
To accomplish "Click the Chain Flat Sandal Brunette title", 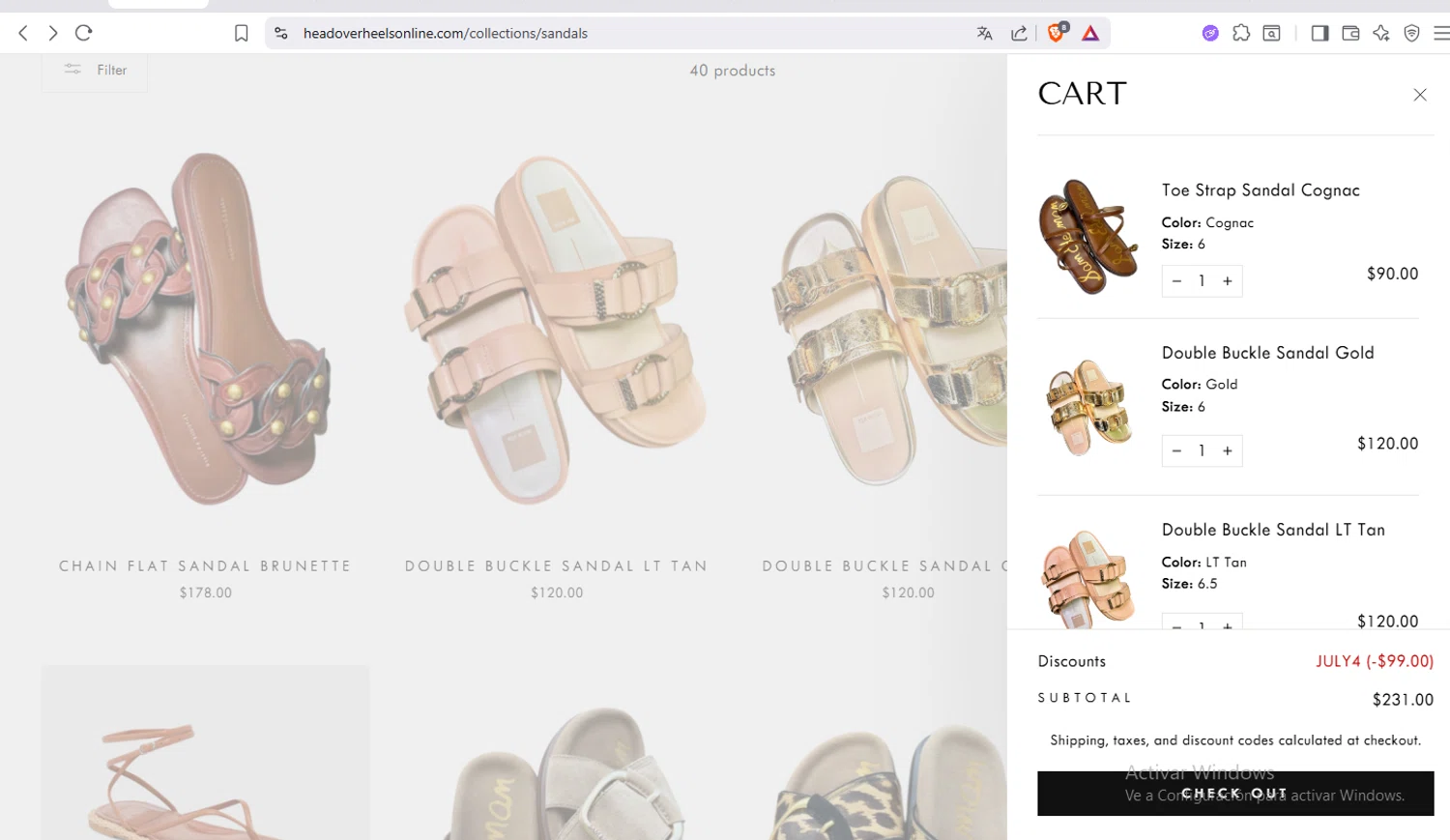I will [x=205, y=565].
